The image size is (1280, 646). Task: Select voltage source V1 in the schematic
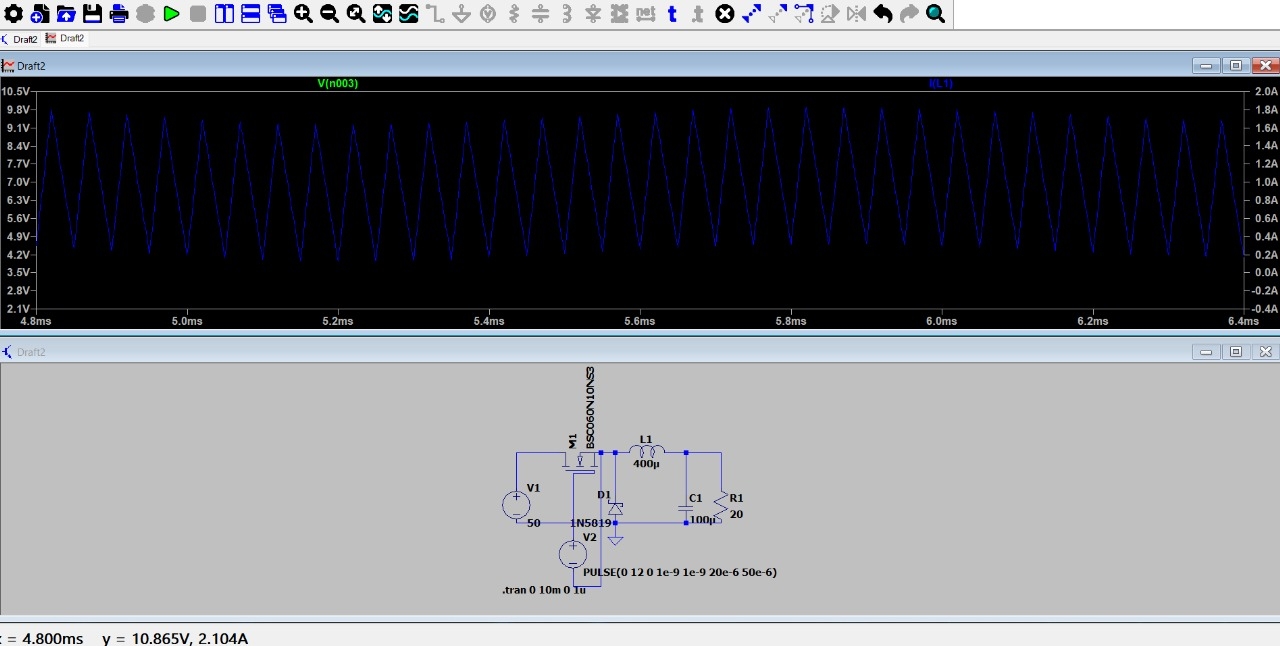pyautogui.click(x=517, y=504)
